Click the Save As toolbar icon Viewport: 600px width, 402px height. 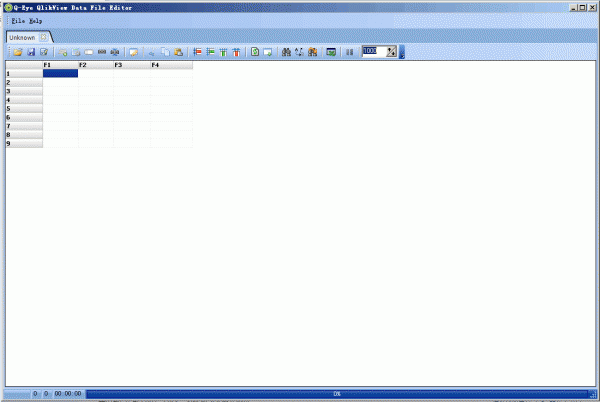coord(44,52)
